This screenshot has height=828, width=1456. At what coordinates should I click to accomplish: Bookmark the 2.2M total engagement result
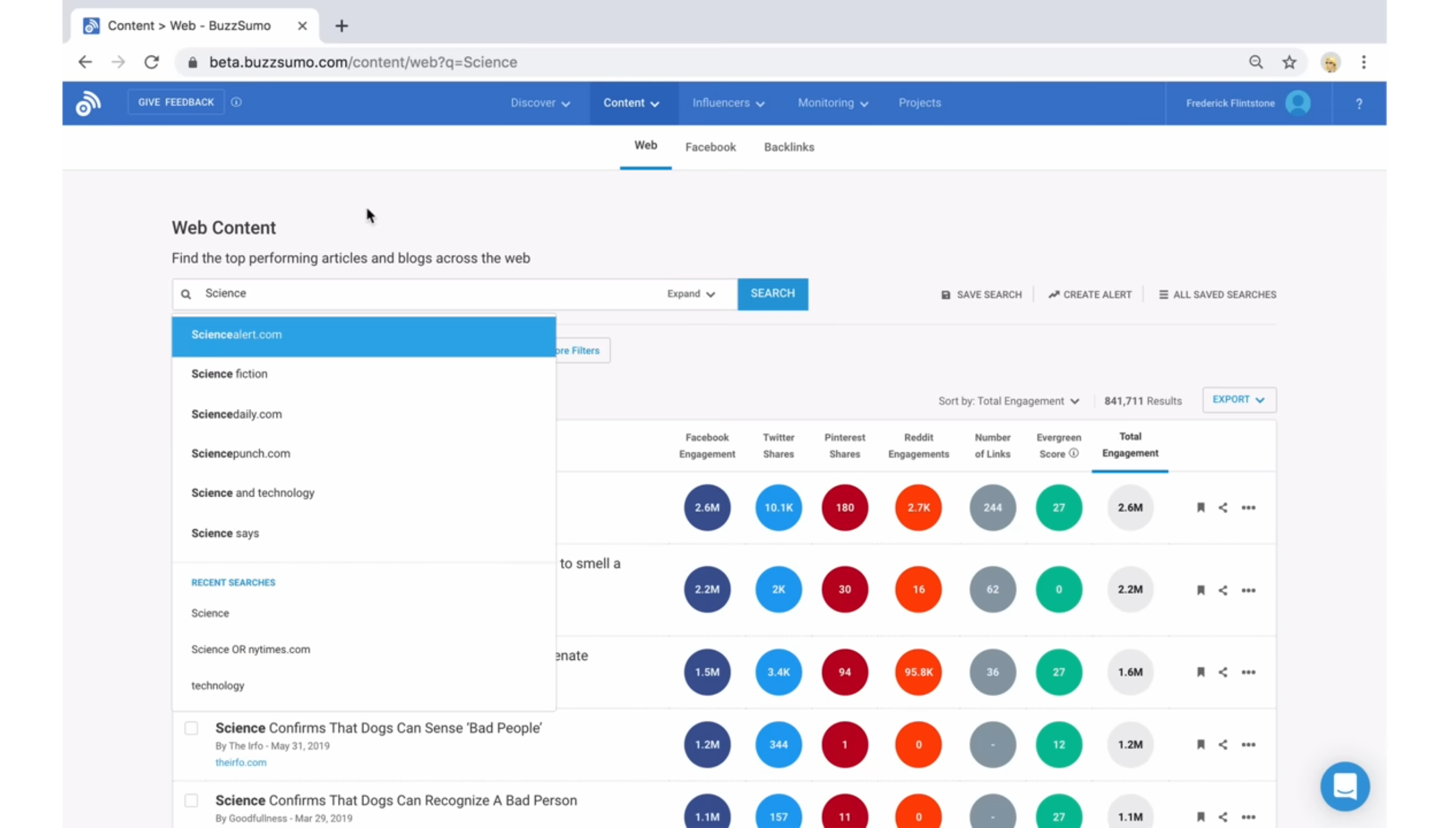pyautogui.click(x=1200, y=590)
